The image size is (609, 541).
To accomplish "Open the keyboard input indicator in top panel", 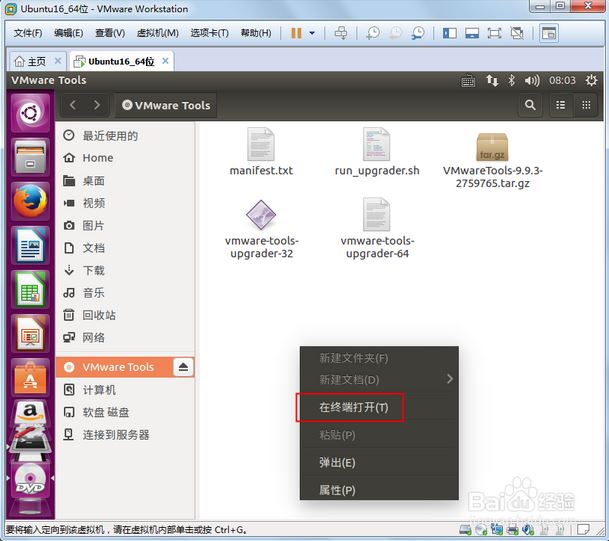I will coord(468,81).
